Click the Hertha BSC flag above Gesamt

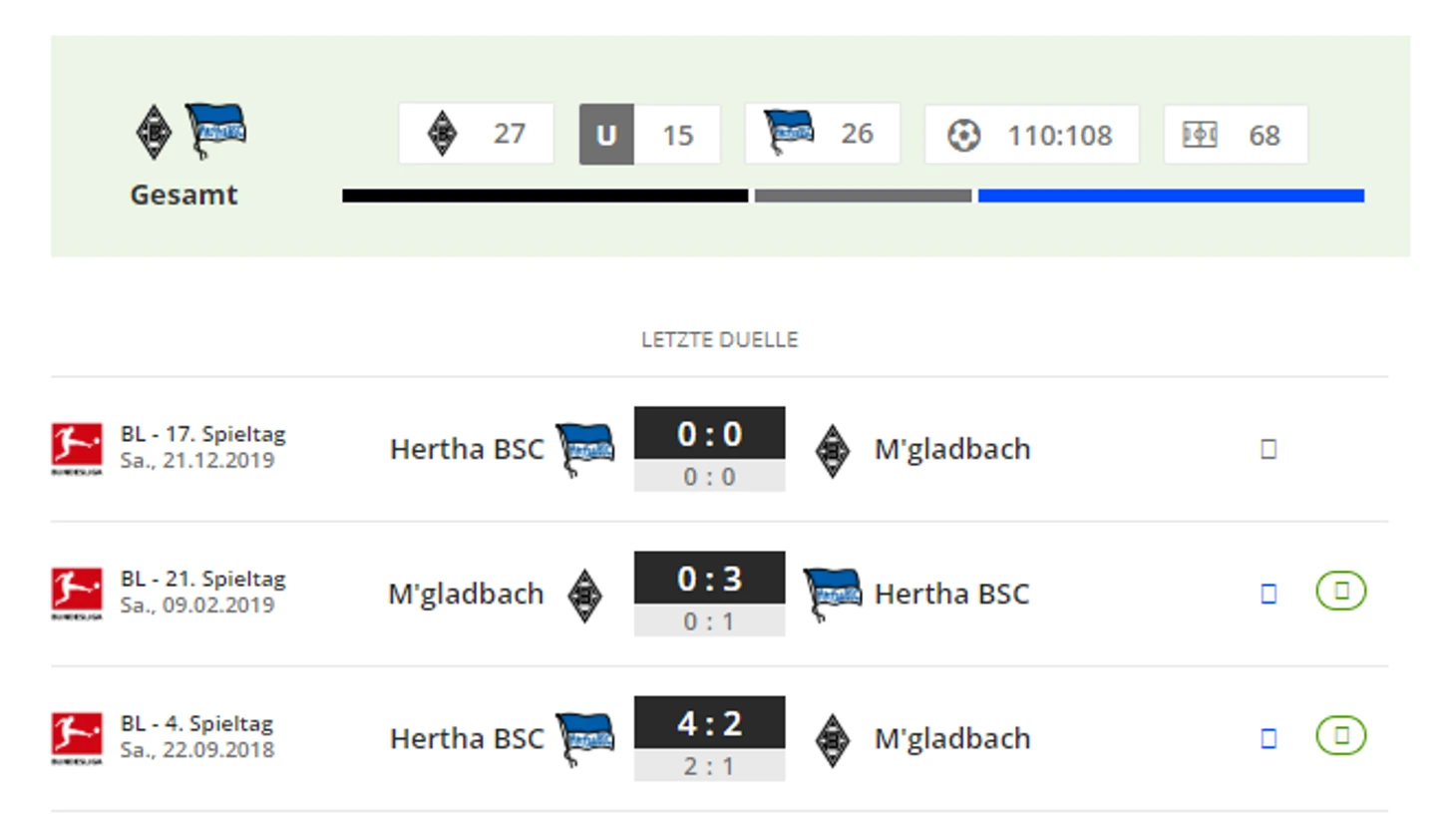(x=215, y=131)
